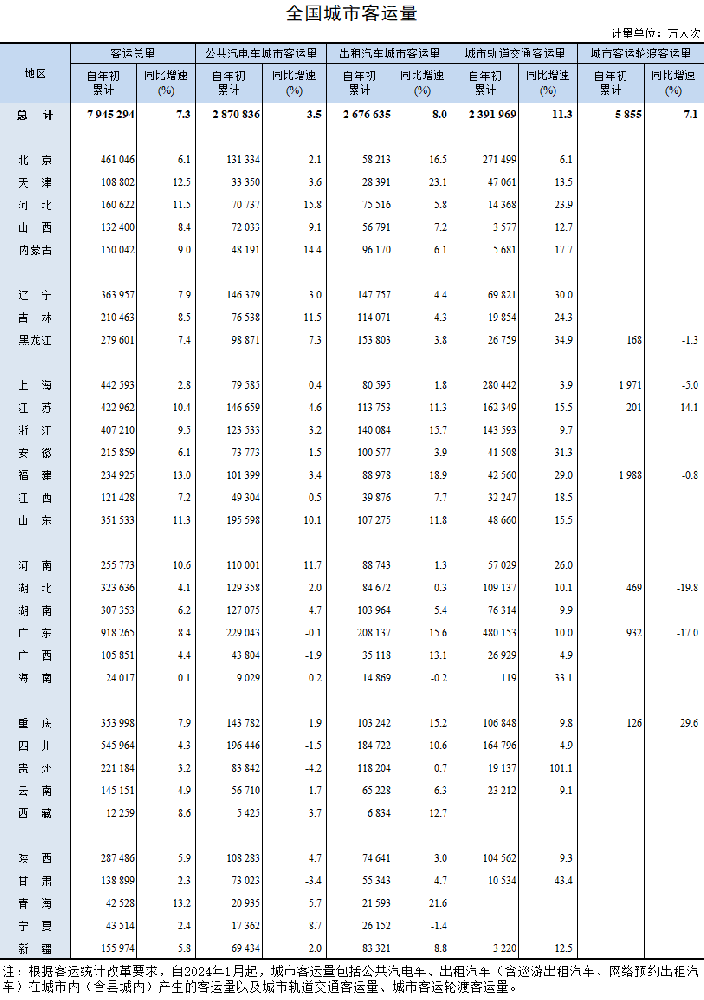This screenshot has width=704, height=1000.
Task: Click total taxi value 2 676 635
Action: [367, 114]
